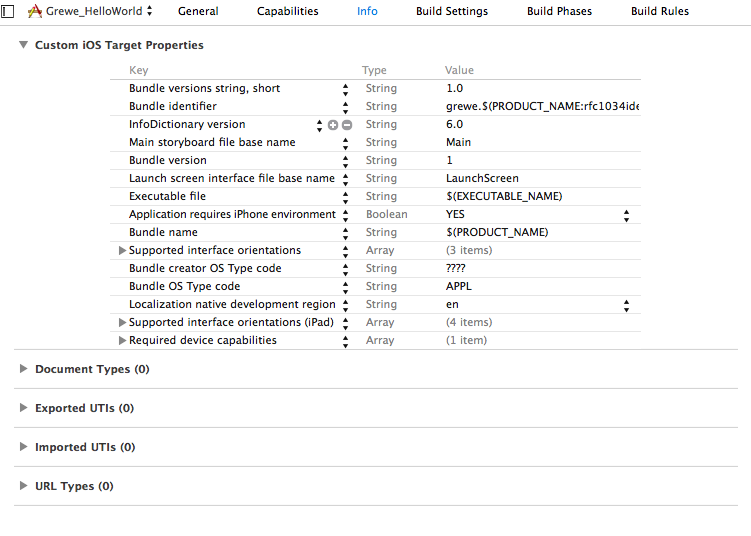Viewport: 751px width, 536px height.
Task: Open the 'en' localization region value popup
Action: coord(626,305)
